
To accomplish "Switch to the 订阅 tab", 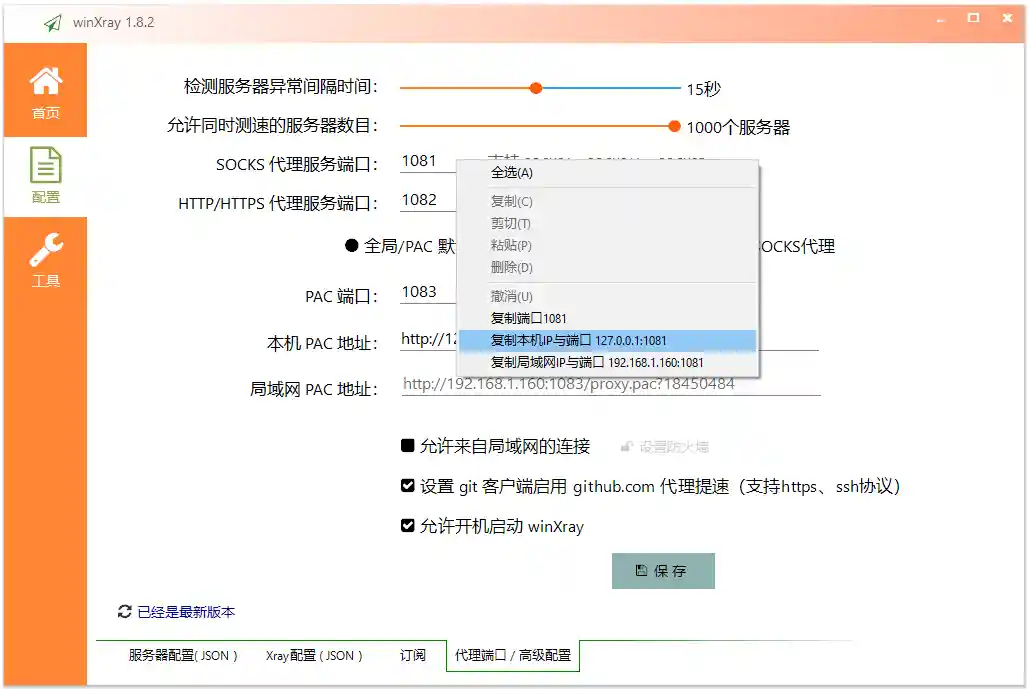I will 414,655.
